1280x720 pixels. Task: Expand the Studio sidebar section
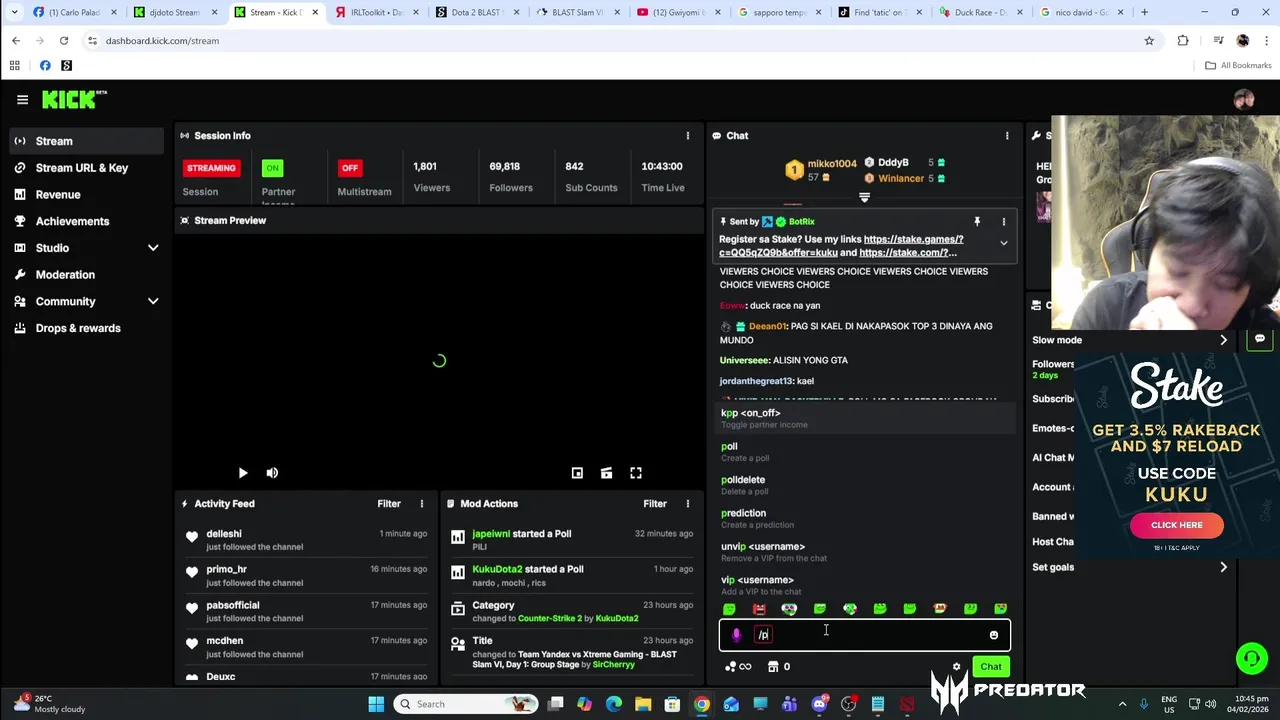(x=153, y=248)
